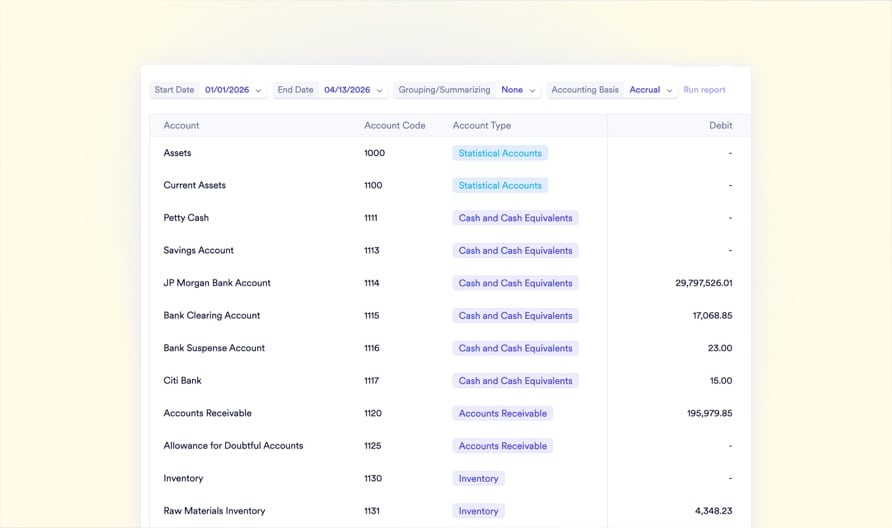The width and height of the screenshot is (892, 528).
Task: Click the Bank Clearing Account name
Action: click(212, 315)
